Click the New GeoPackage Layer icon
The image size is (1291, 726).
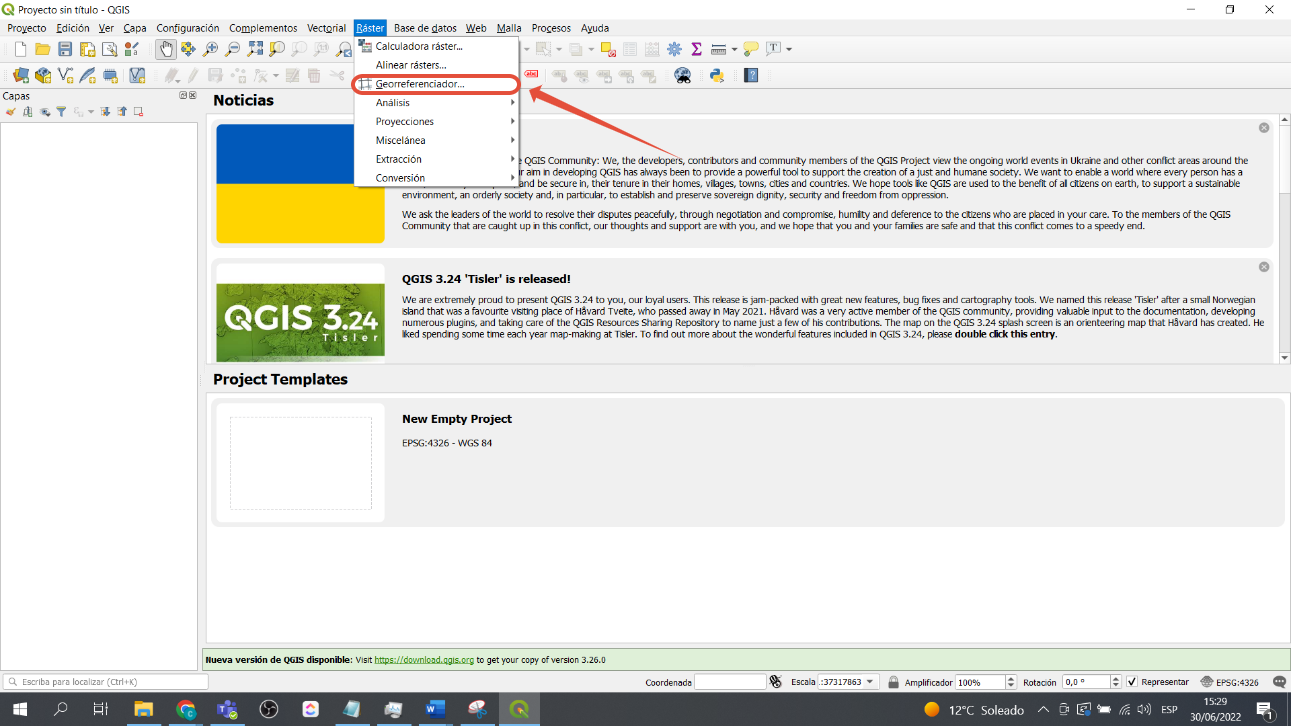click(43, 75)
